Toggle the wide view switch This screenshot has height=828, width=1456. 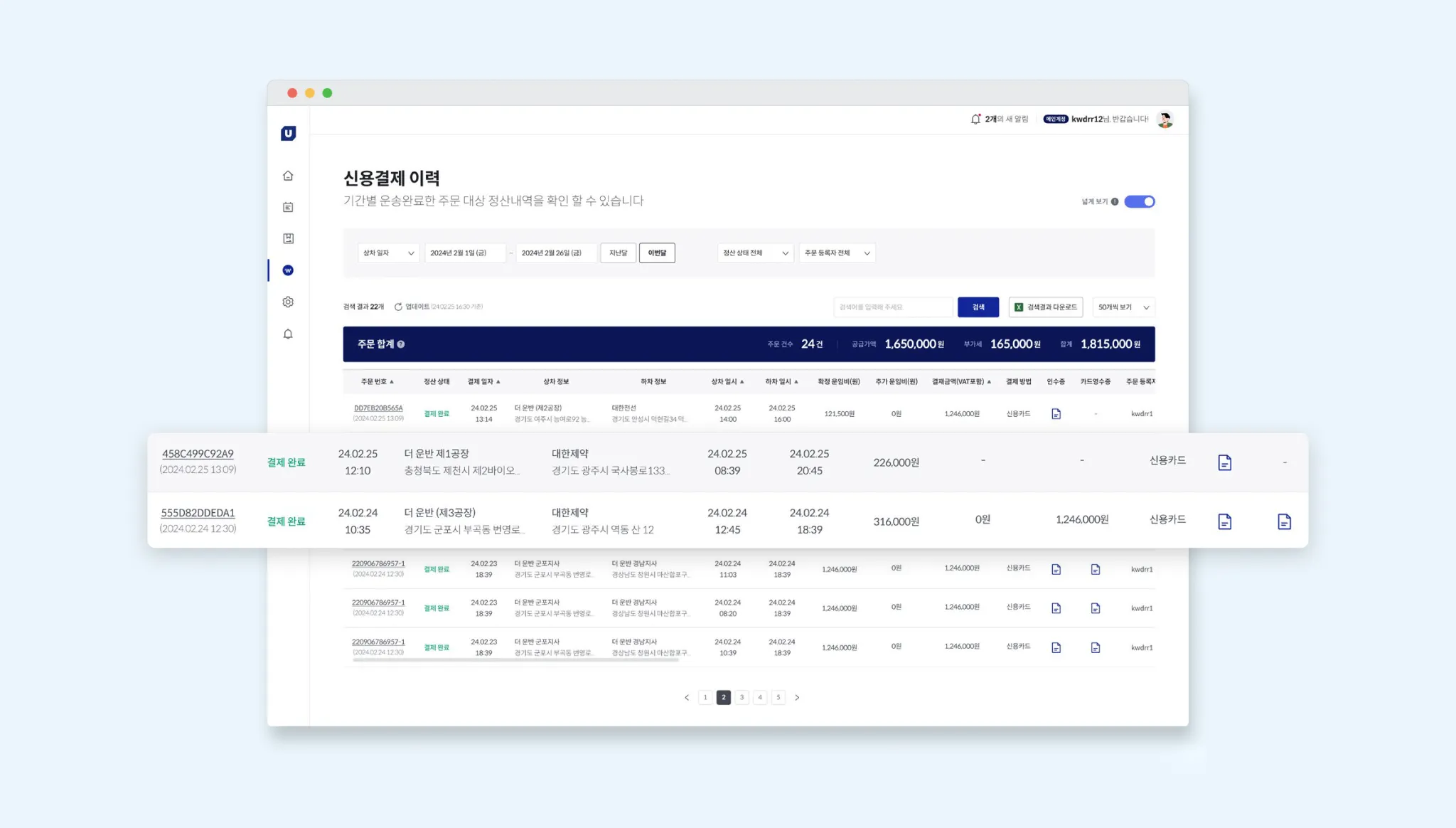[1140, 202]
